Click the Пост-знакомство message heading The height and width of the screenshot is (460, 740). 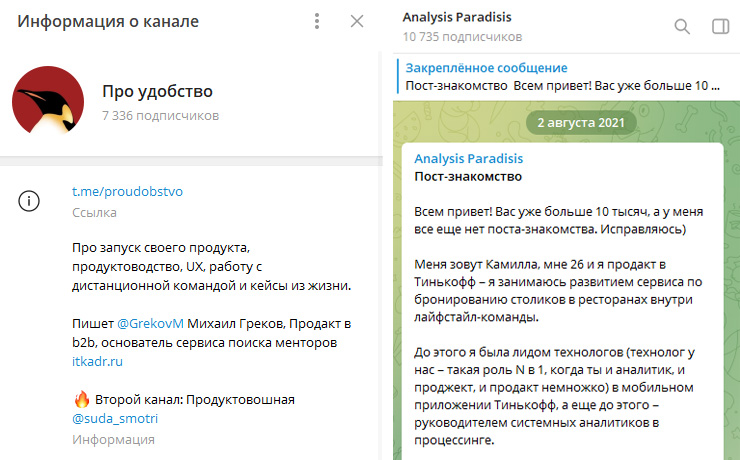[468, 176]
